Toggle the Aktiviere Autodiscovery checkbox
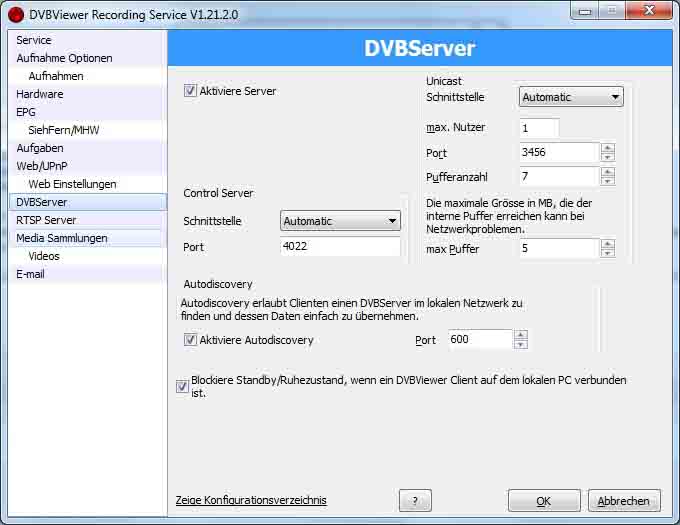 [190, 339]
